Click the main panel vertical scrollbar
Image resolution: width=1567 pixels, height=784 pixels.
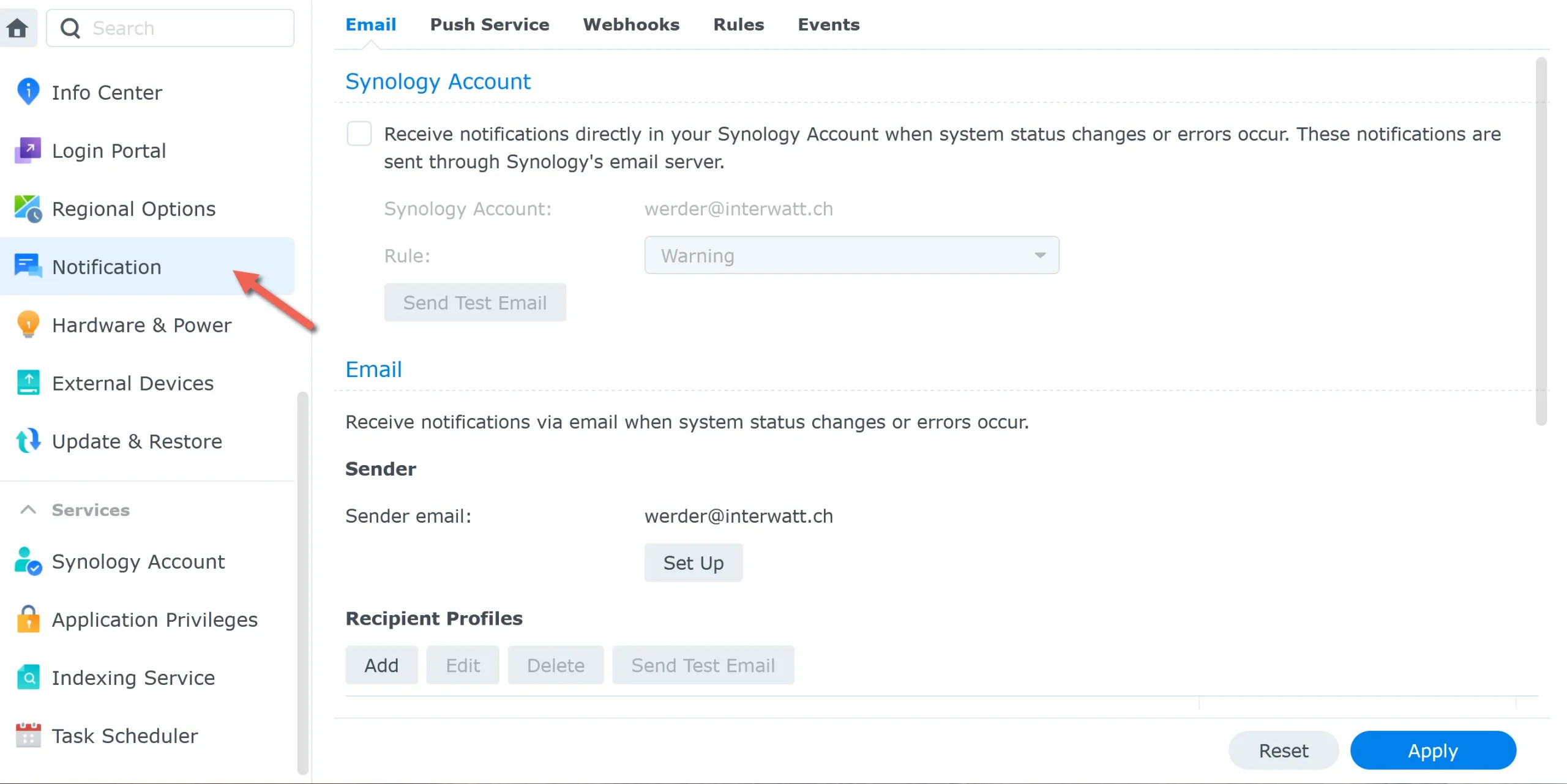pyautogui.click(x=1541, y=242)
